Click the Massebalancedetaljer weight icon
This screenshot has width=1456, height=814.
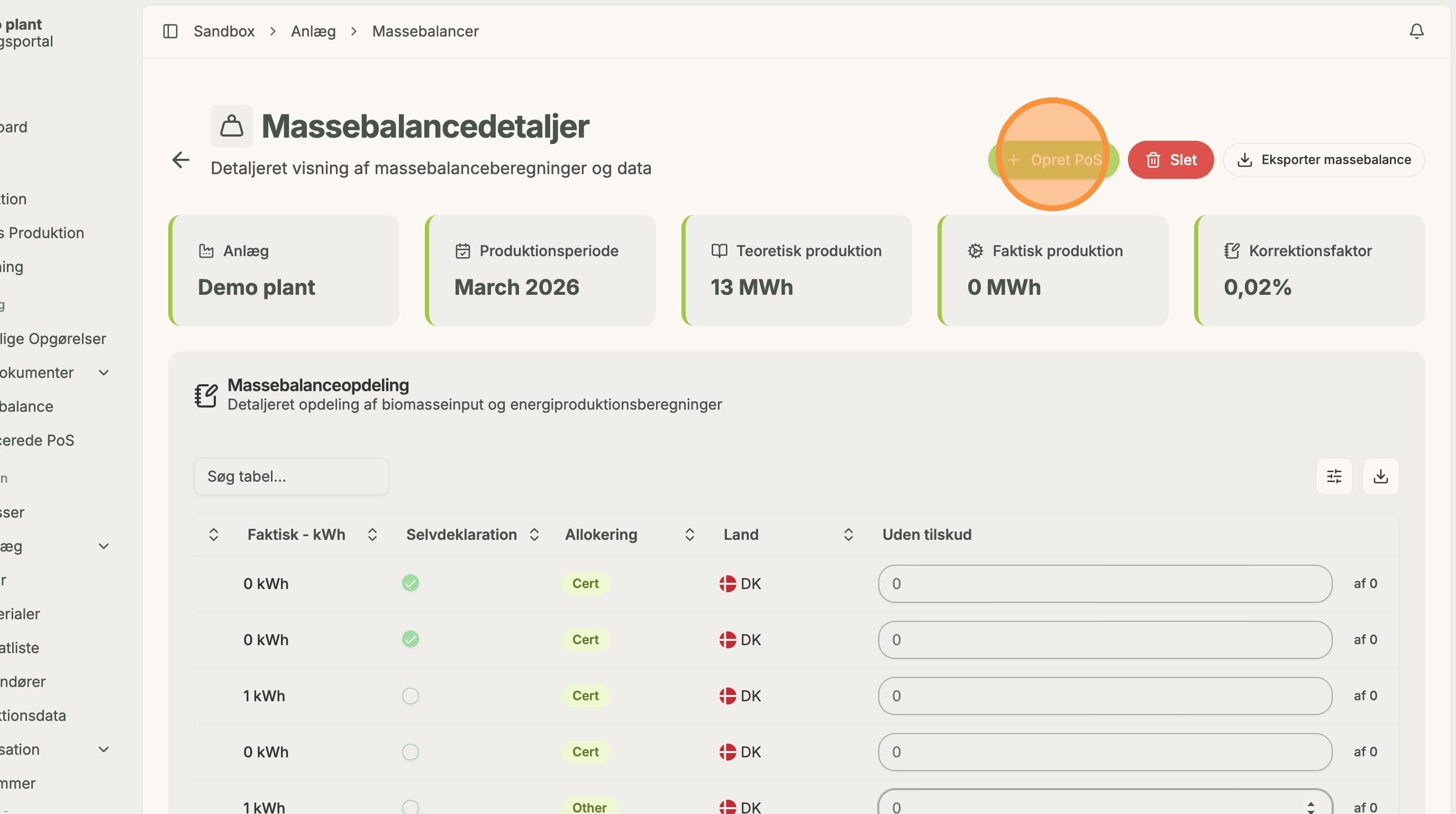click(232, 125)
